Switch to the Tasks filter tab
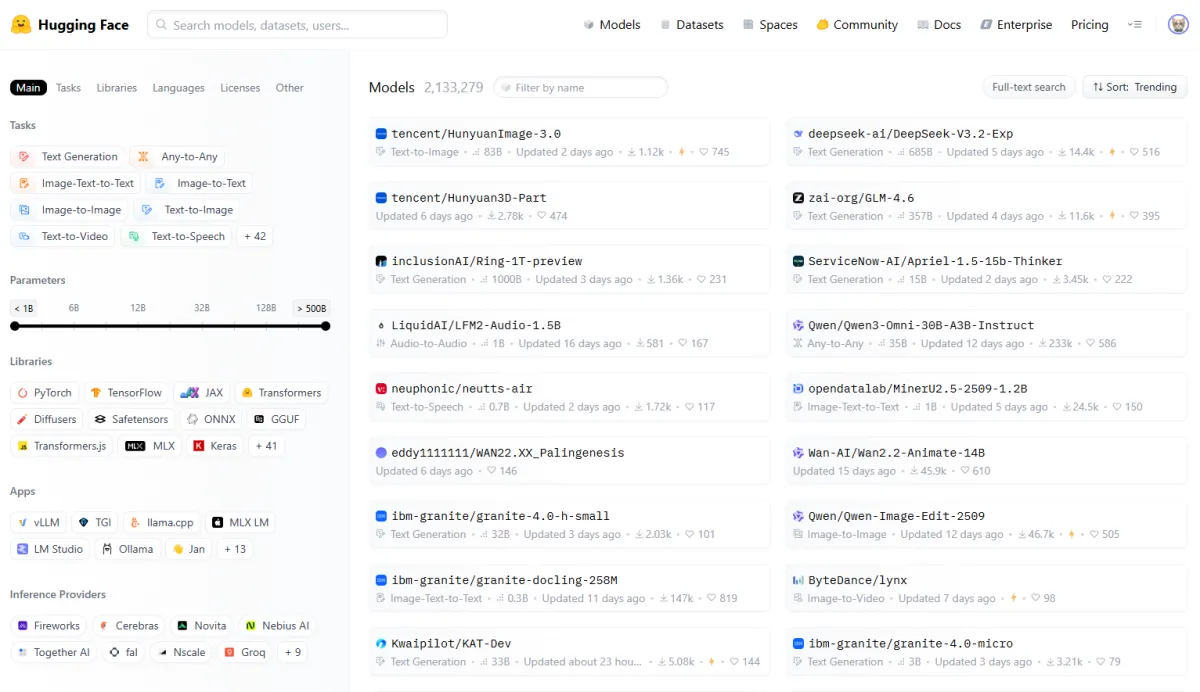Screen dimensions: 1200x692 click(x=68, y=88)
